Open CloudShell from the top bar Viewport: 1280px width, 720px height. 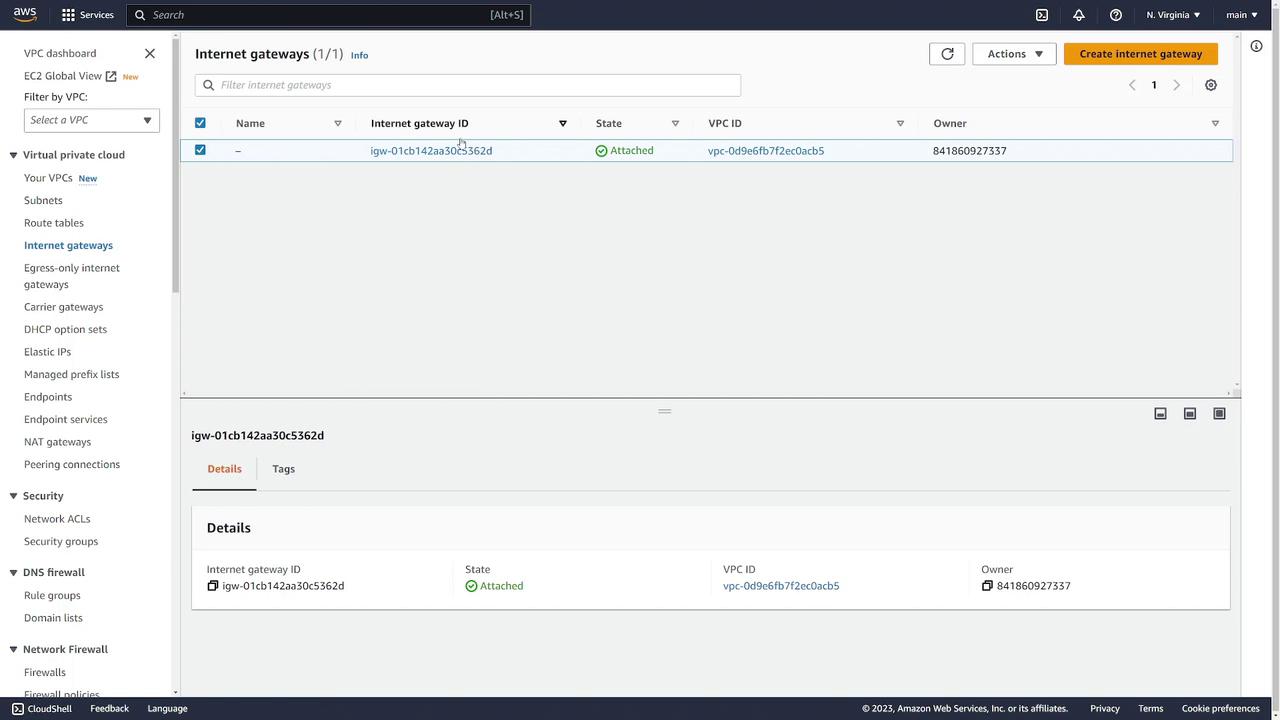coord(1042,15)
